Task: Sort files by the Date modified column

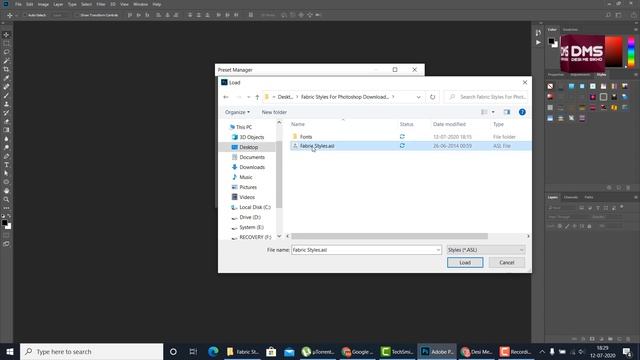Action: [449, 124]
